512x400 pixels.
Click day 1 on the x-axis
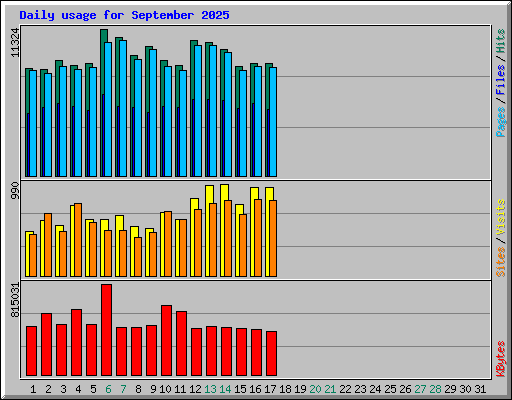pyautogui.click(x=33, y=389)
